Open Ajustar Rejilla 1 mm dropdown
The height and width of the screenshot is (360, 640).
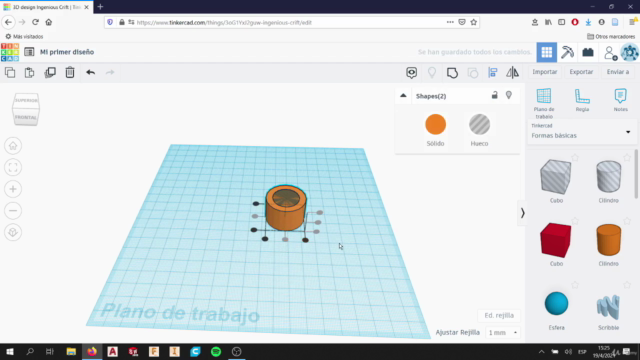pos(502,333)
